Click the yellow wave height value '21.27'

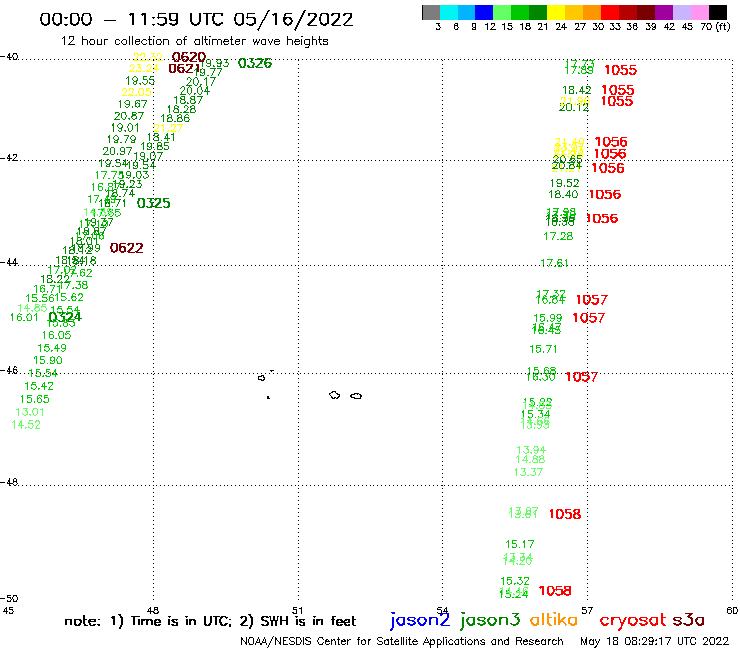(x=168, y=128)
